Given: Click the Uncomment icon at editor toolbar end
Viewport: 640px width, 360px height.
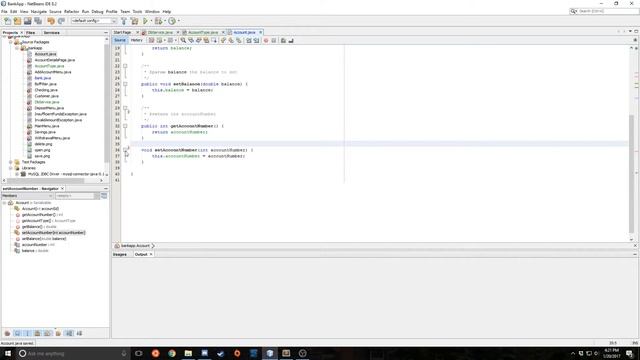Looking at the screenshot, I should (x=291, y=40).
